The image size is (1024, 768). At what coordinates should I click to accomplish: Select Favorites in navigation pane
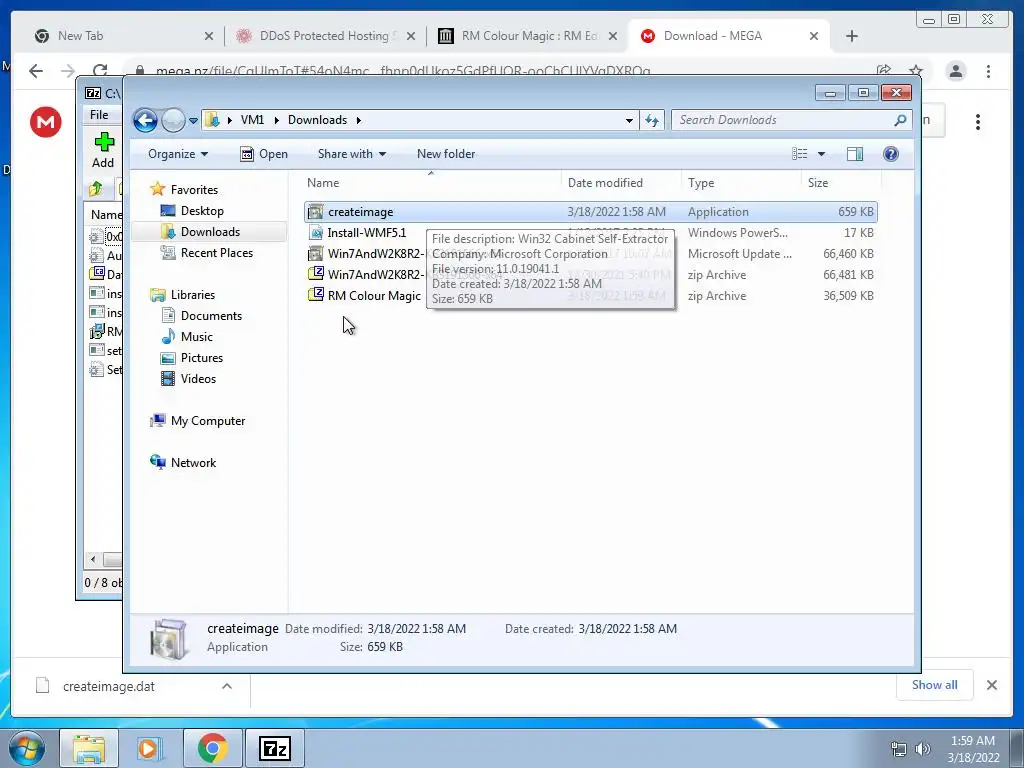point(194,190)
